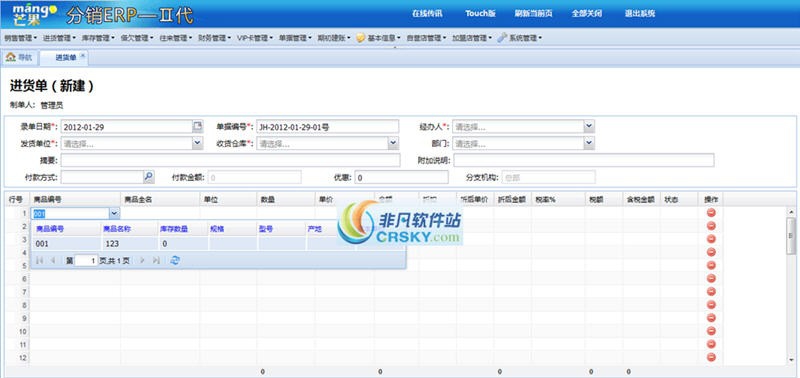Open the 销售管理 menu
The width and height of the screenshot is (800, 378).
(20, 38)
